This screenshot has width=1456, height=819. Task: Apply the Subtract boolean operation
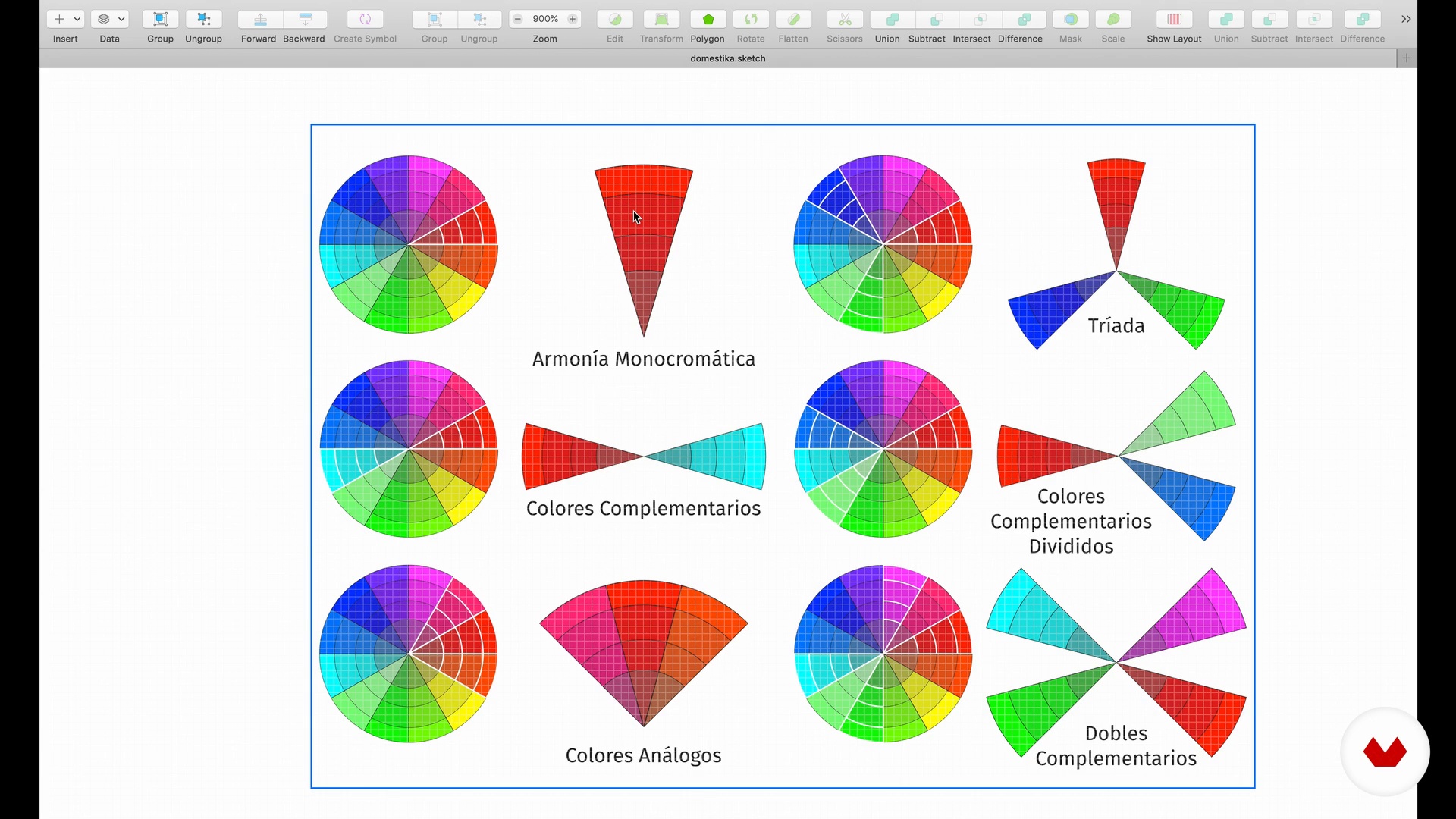[937, 19]
